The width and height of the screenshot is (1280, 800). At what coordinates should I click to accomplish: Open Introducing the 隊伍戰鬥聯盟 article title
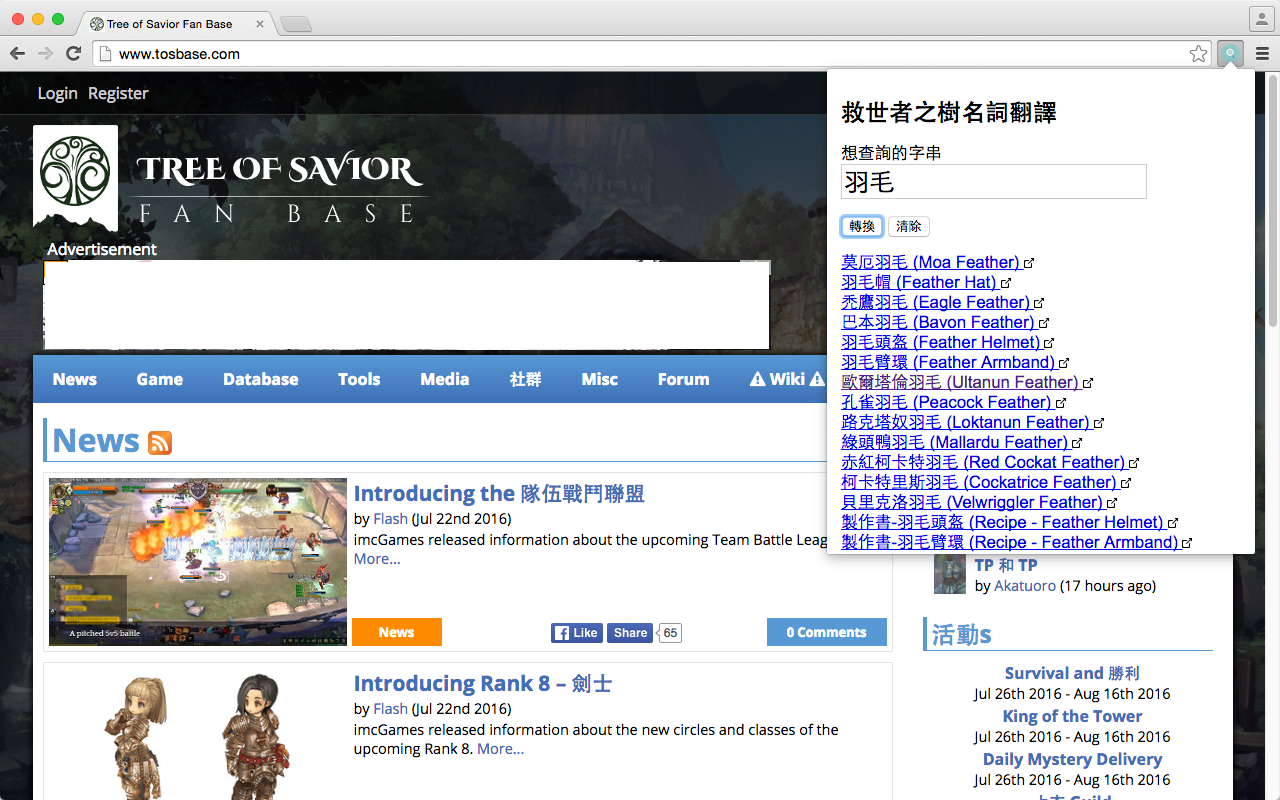click(x=499, y=493)
